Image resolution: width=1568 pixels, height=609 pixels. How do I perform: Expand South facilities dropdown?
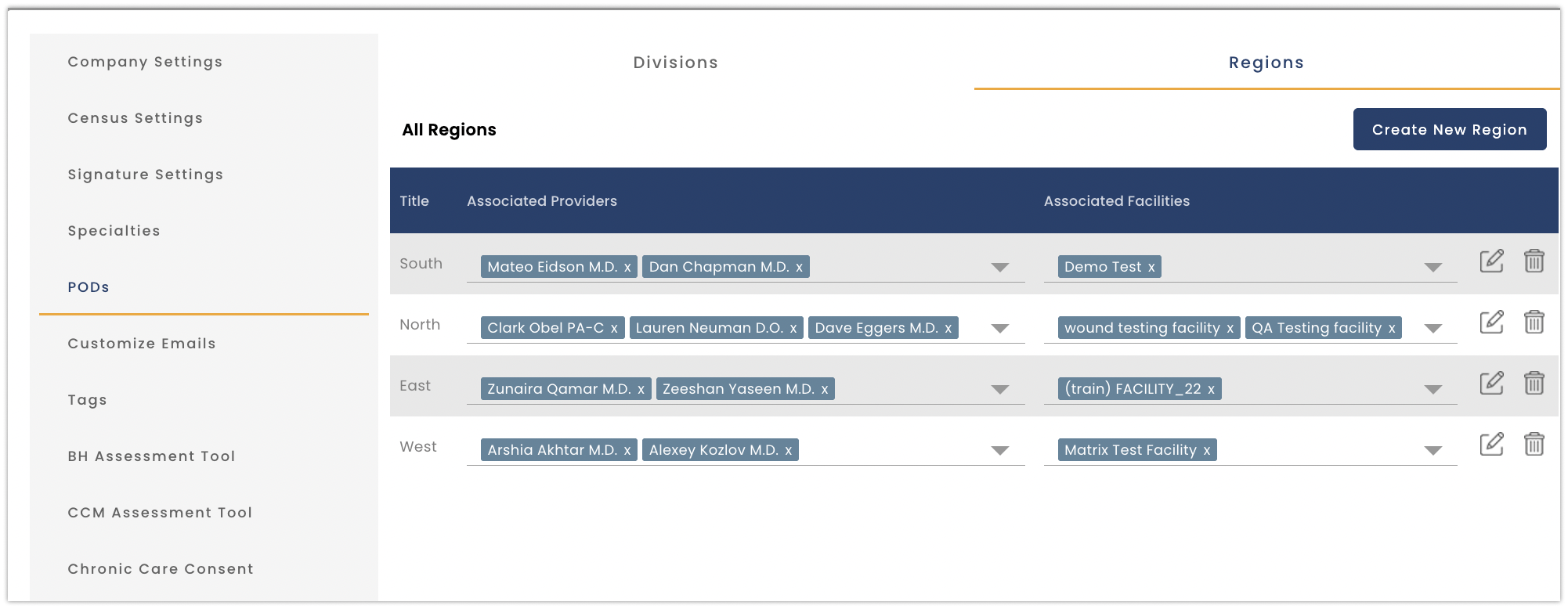pyautogui.click(x=1433, y=268)
